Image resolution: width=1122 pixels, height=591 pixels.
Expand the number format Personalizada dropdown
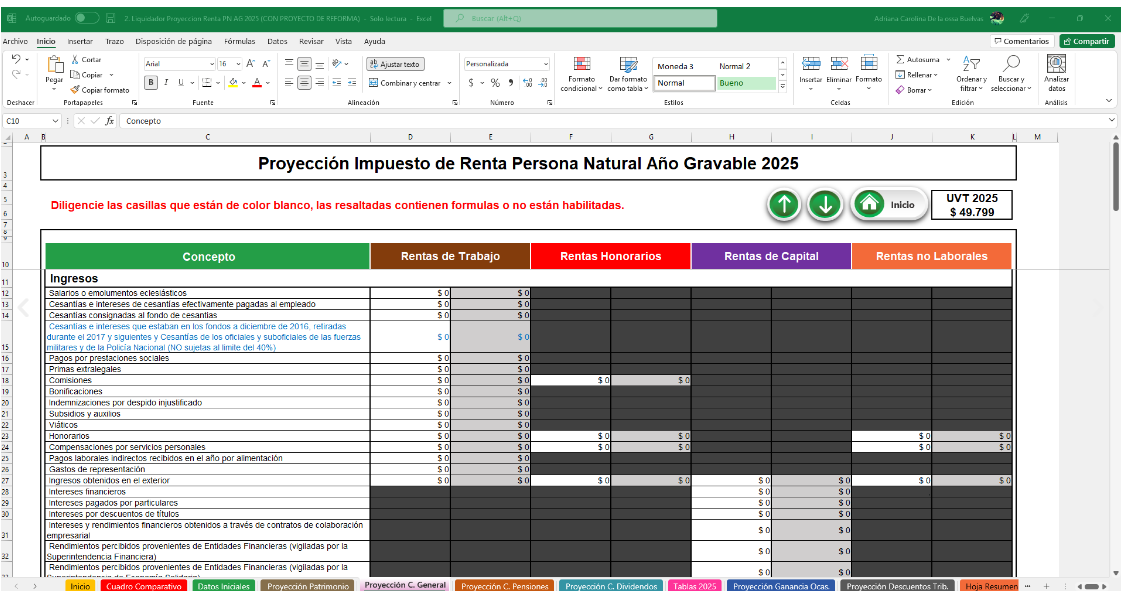(545, 64)
